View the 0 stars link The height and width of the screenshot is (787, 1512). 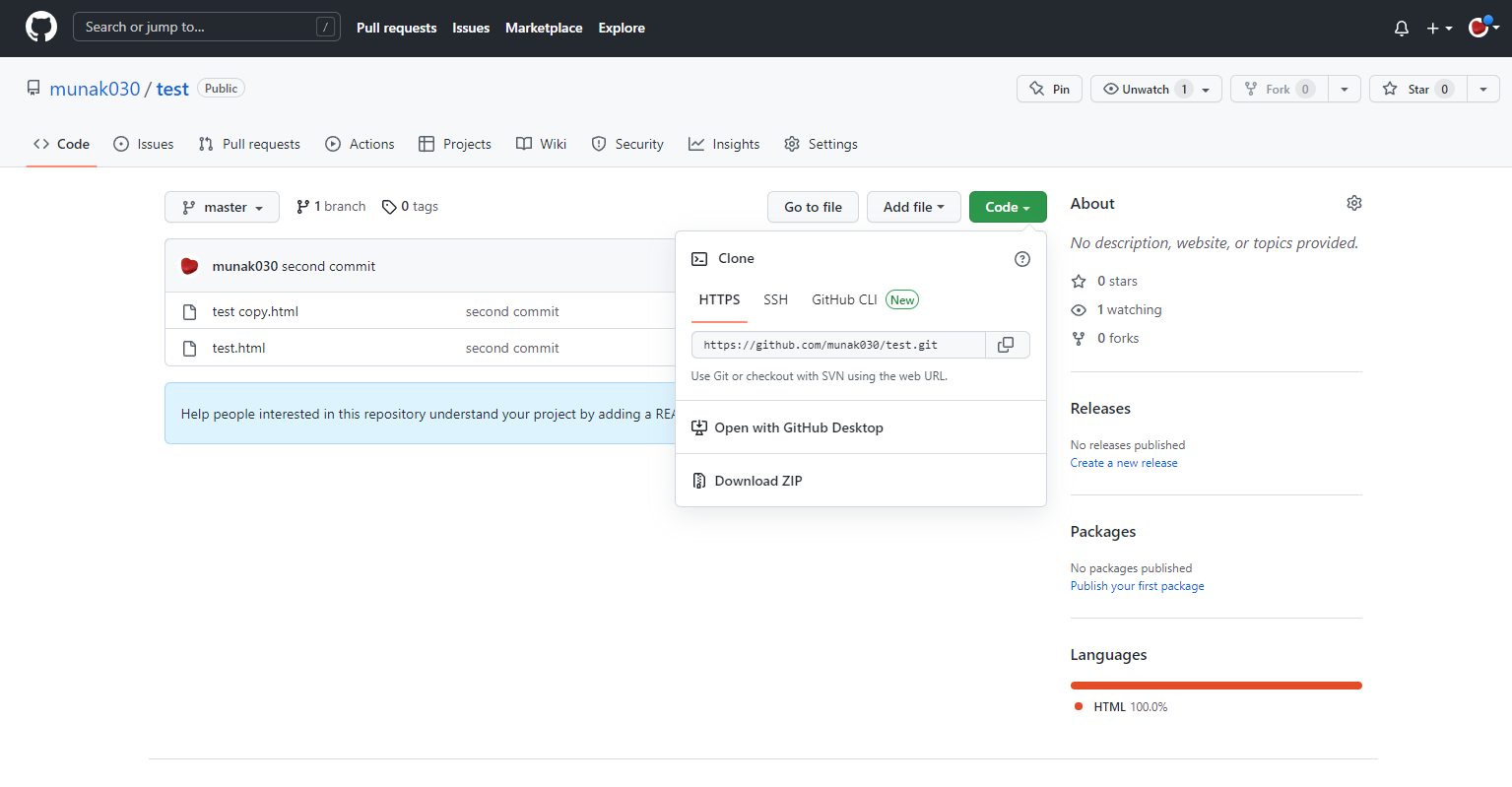tap(1104, 281)
